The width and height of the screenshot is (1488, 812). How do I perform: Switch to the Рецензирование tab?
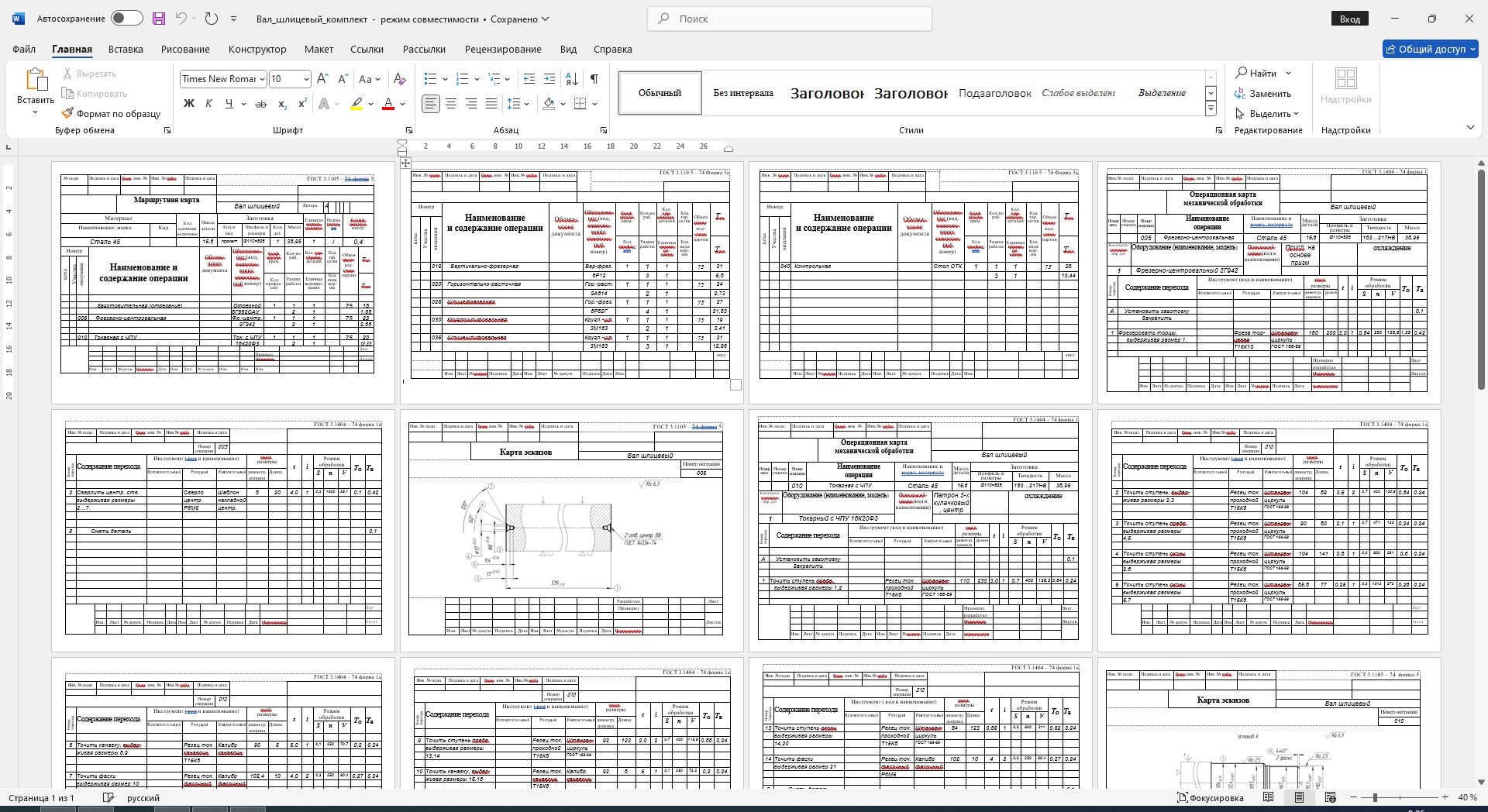point(503,49)
